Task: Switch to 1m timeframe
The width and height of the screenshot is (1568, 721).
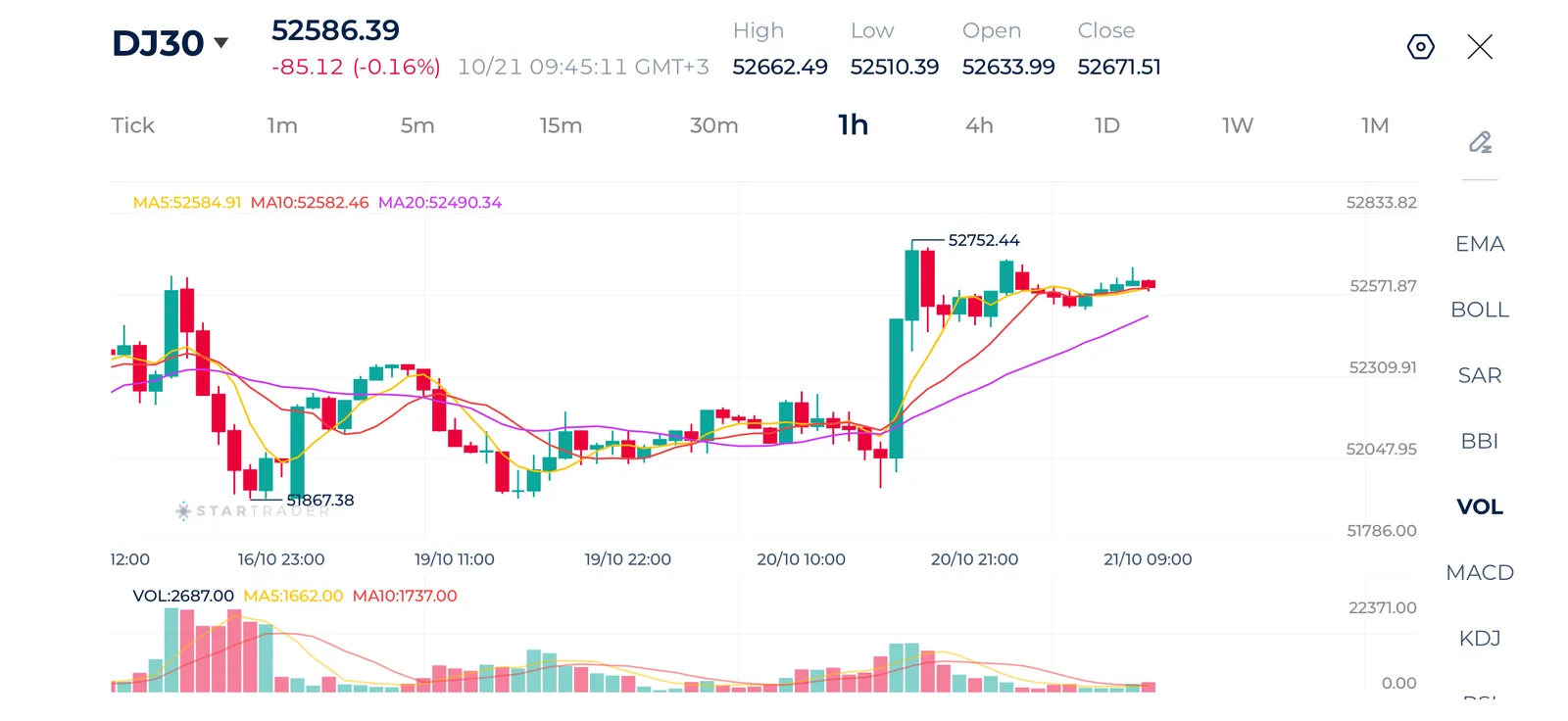Action: point(282,125)
